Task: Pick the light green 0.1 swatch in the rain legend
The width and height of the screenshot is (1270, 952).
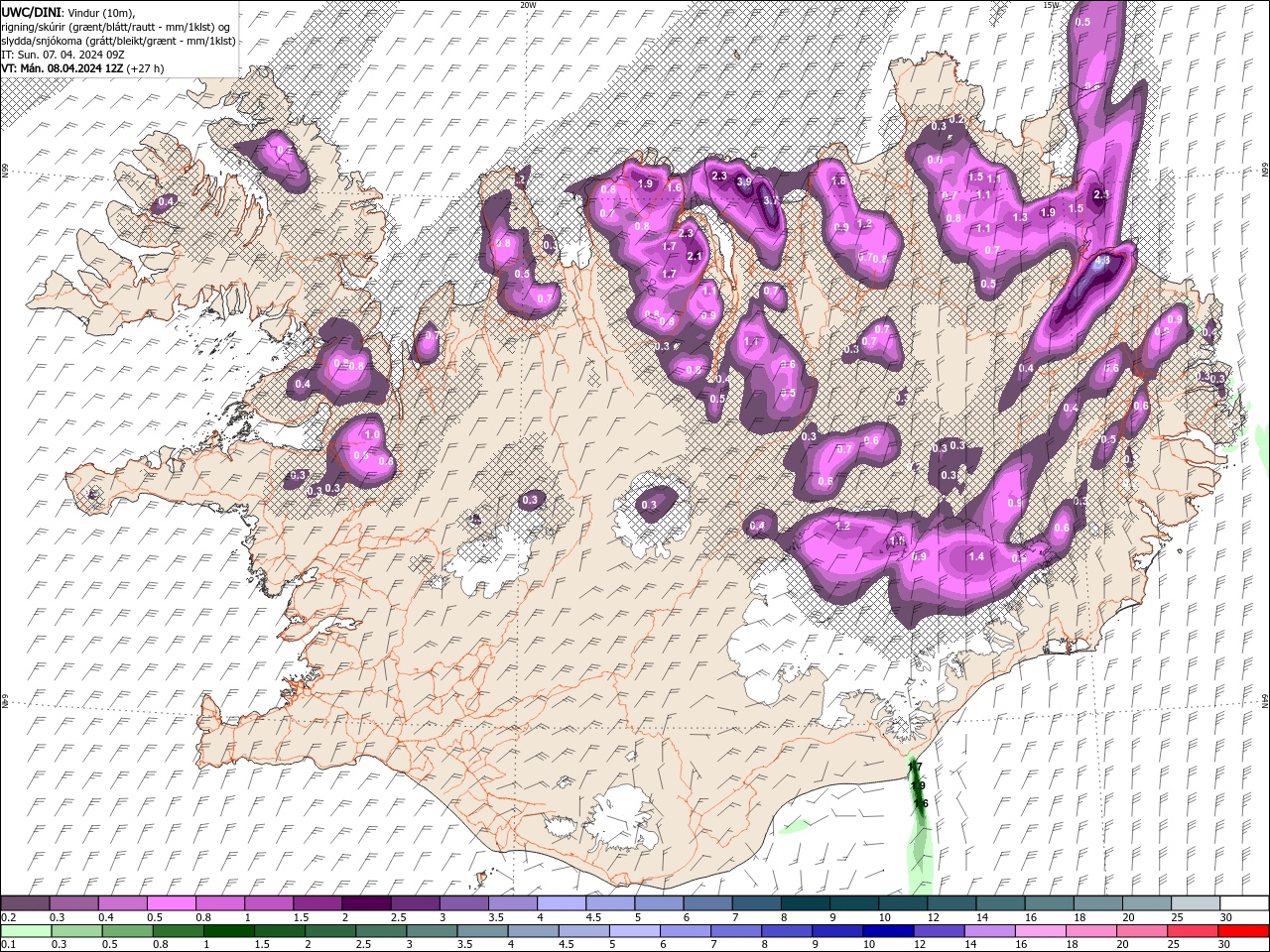Action: [25, 931]
